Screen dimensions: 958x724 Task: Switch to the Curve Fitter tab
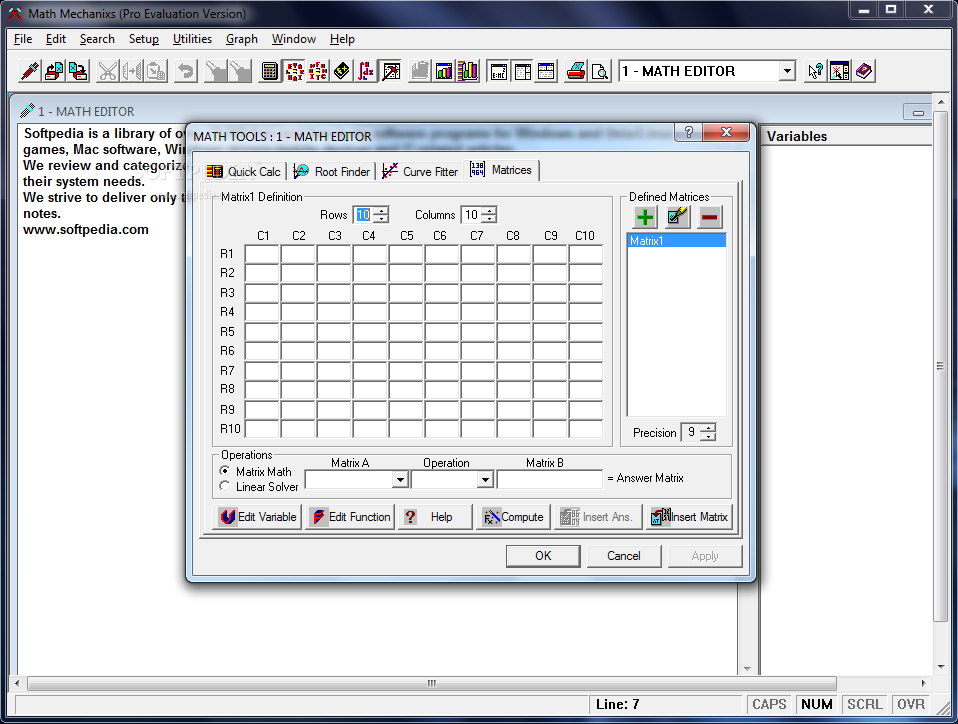coord(420,172)
